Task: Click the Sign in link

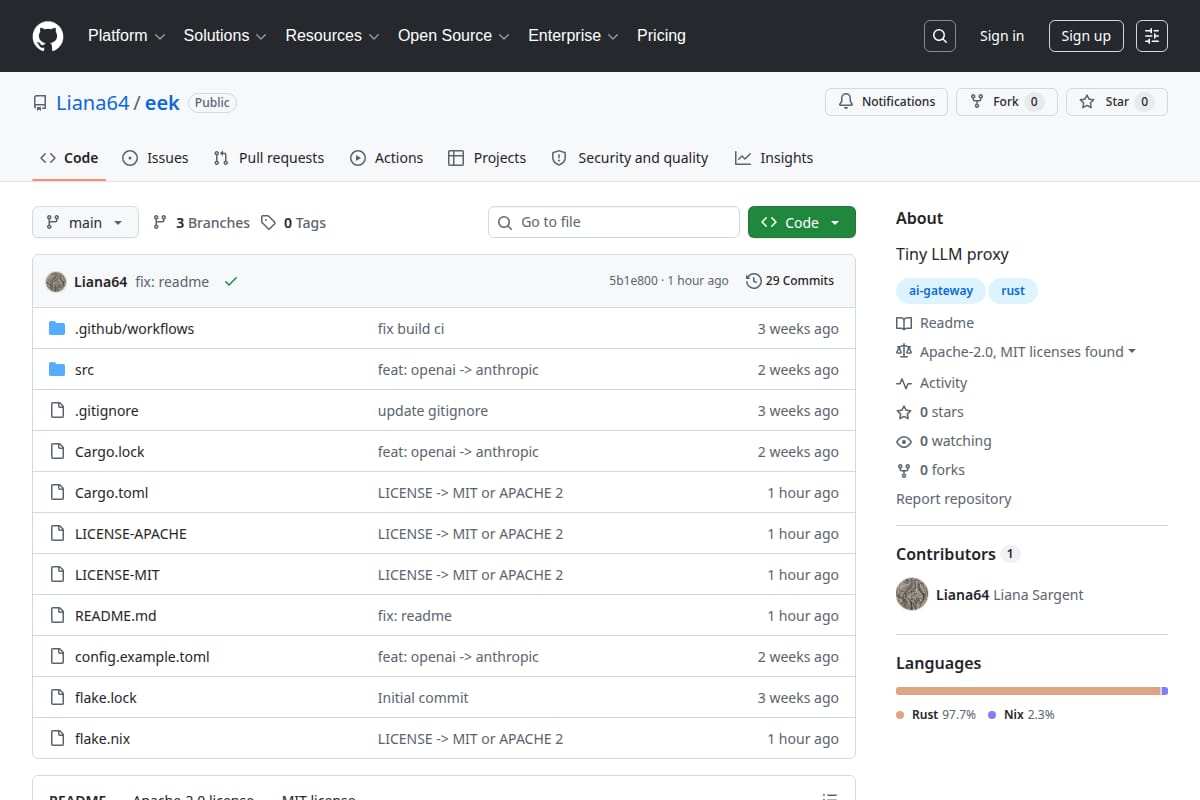Action: point(1002,36)
